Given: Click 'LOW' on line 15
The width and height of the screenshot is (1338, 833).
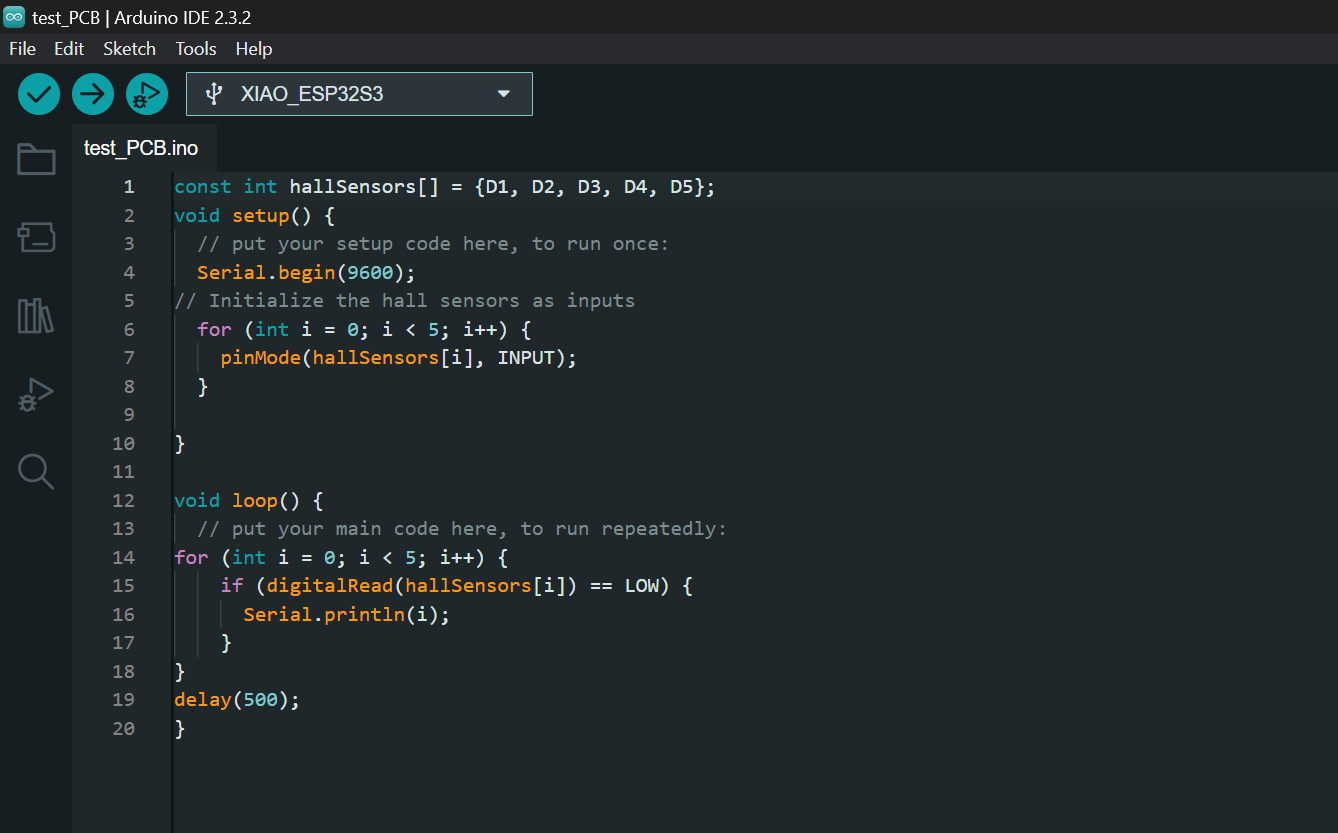Looking at the screenshot, I should tap(642, 586).
